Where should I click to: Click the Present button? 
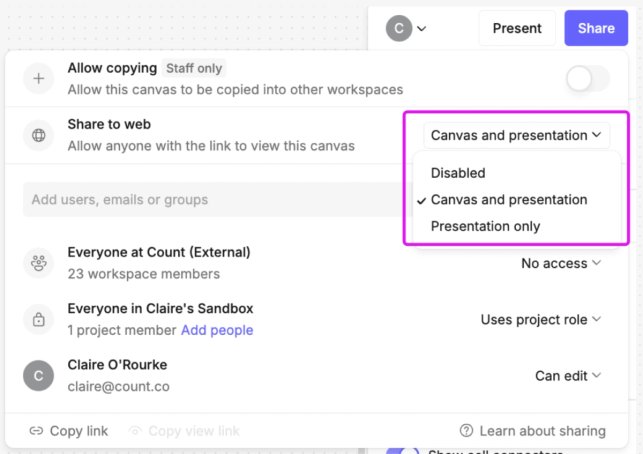(517, 28)
